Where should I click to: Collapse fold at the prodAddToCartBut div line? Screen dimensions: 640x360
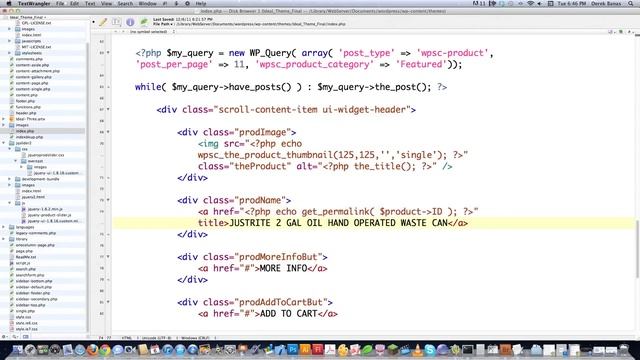point(108,302)
